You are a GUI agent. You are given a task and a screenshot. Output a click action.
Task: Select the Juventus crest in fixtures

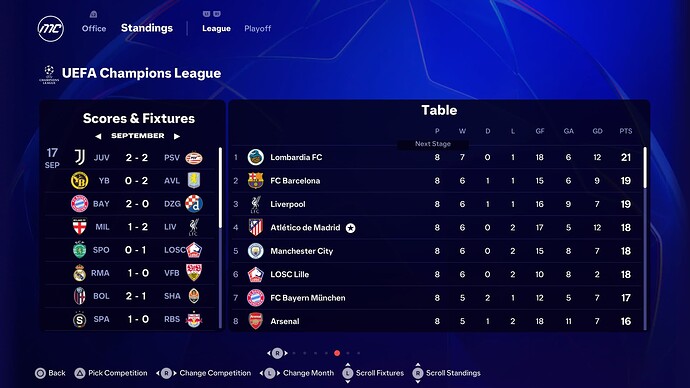(x=79, y=157)
